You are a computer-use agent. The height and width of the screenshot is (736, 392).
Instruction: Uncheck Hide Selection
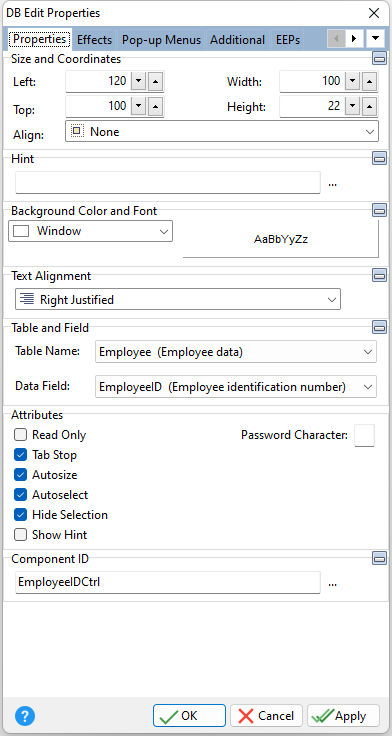20,515
